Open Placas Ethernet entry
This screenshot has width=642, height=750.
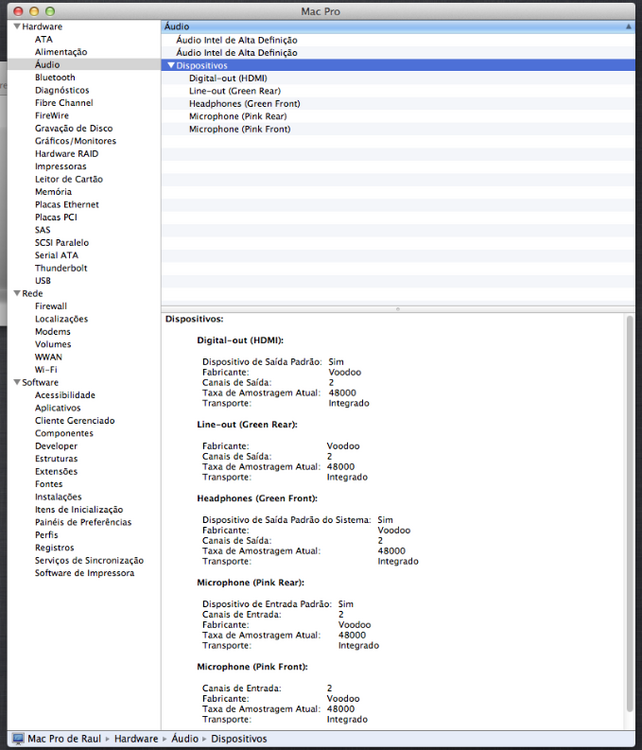coord(67,205)
